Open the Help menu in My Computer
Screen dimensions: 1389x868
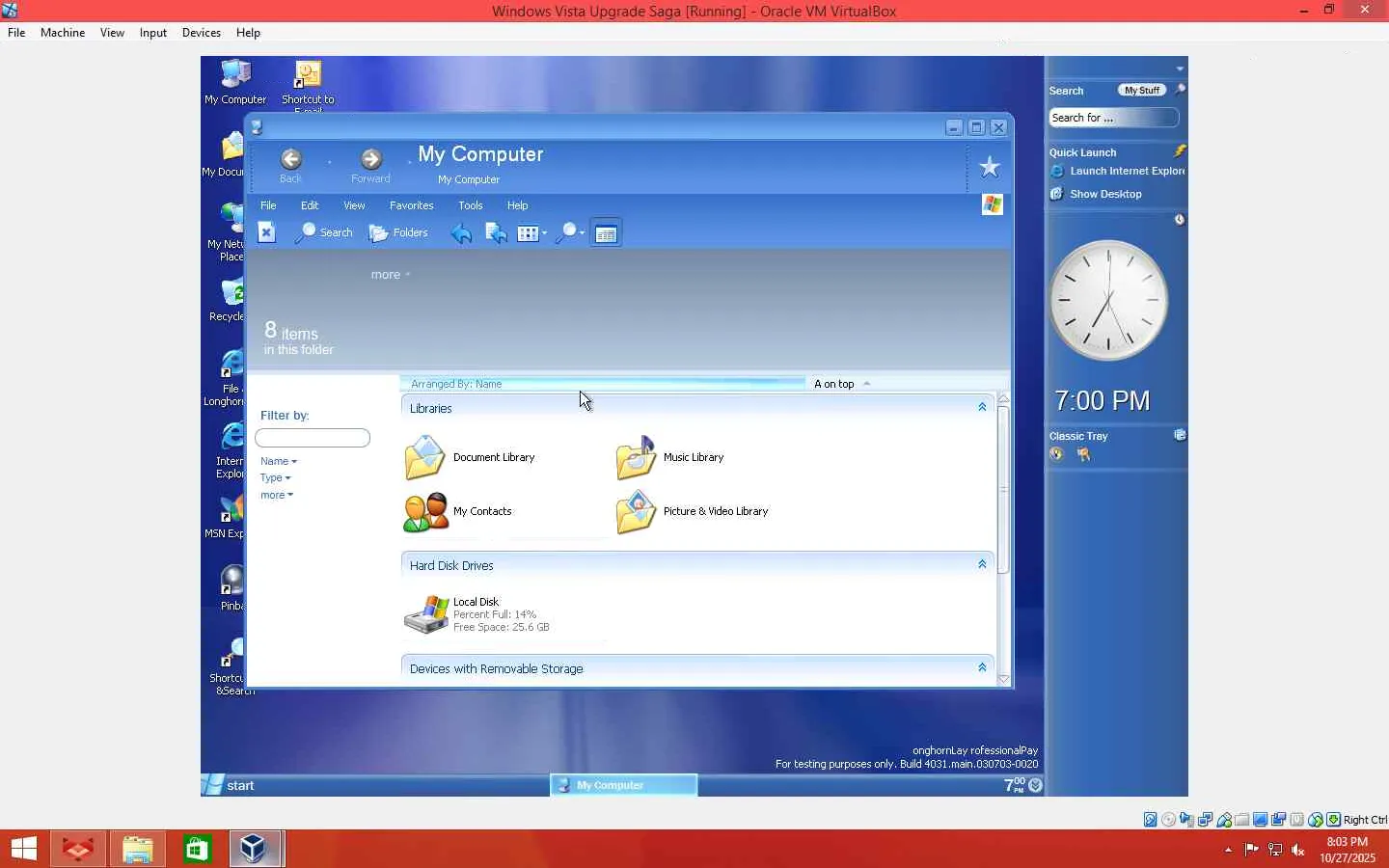click(518, 205)
